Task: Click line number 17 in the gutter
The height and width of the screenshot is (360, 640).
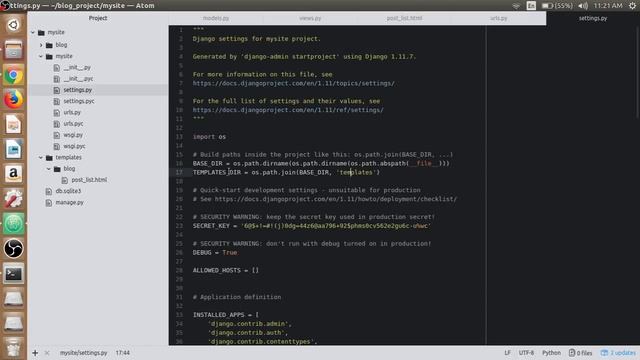Action: tap(179, 172)
